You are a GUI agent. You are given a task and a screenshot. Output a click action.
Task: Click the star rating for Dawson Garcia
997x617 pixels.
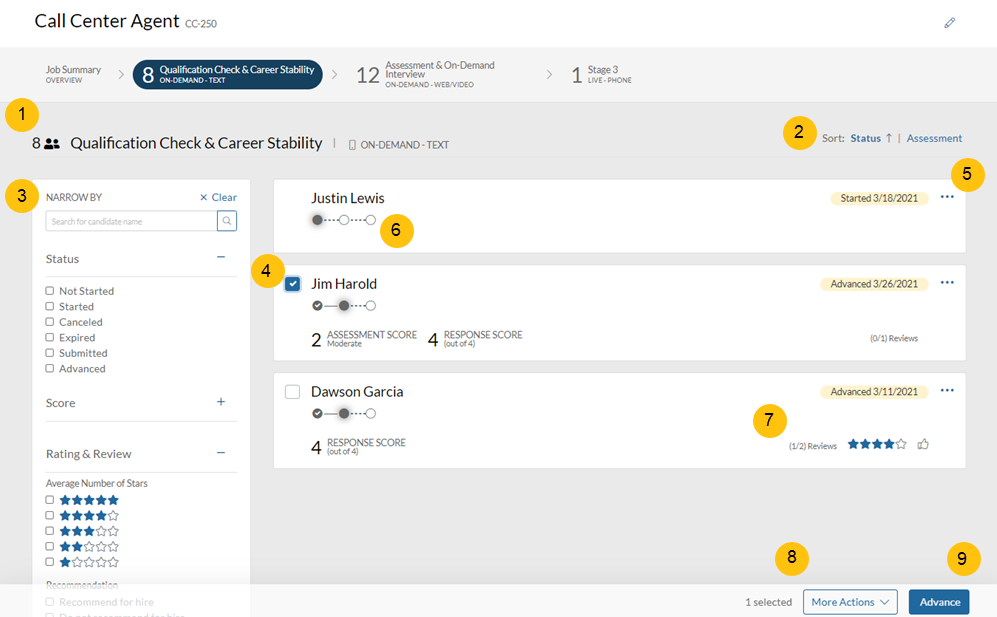click(x=876, y=444)
